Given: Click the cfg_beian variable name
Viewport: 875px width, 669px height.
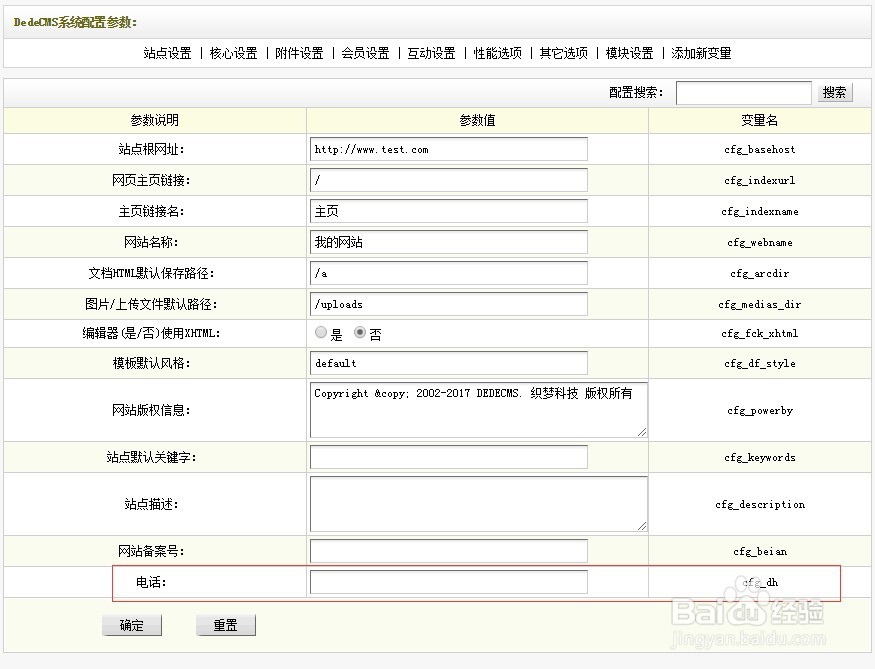Looking at the screenshot, I should point(759,551).
